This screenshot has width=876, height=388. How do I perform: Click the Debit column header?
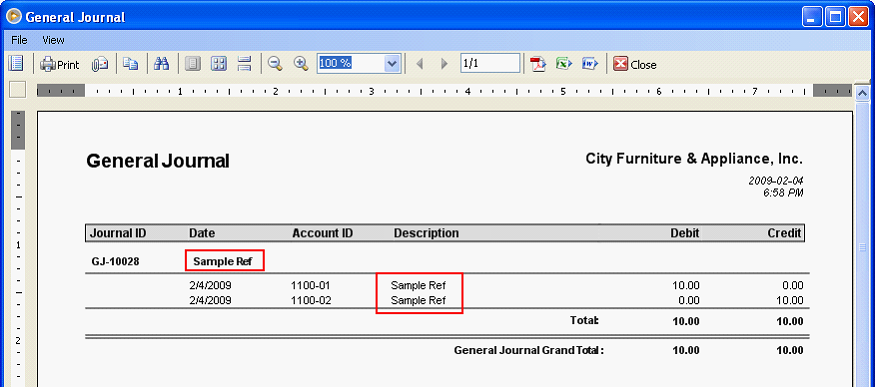click(684, 233)
